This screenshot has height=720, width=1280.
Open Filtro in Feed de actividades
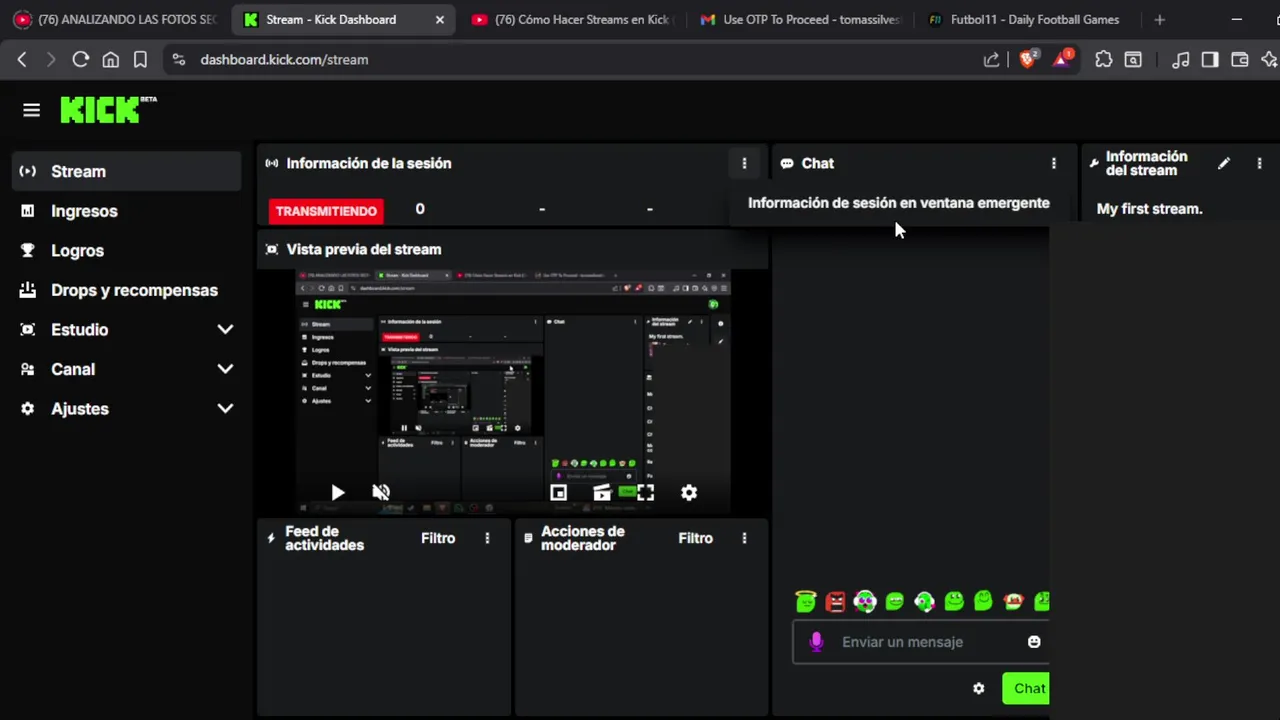click(438, 538)
